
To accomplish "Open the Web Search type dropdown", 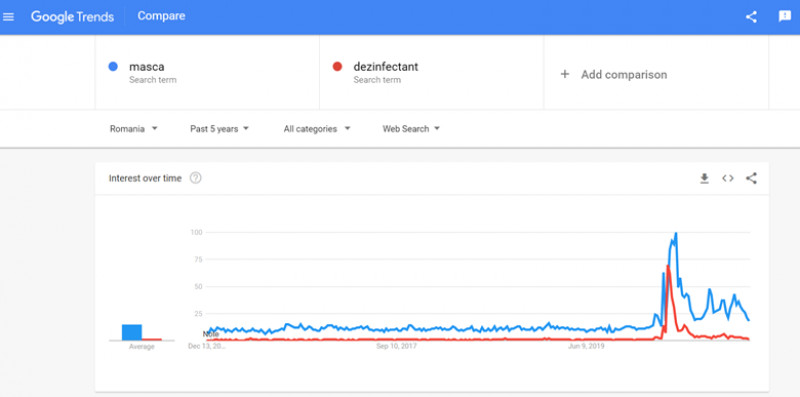I will (411, 129).
